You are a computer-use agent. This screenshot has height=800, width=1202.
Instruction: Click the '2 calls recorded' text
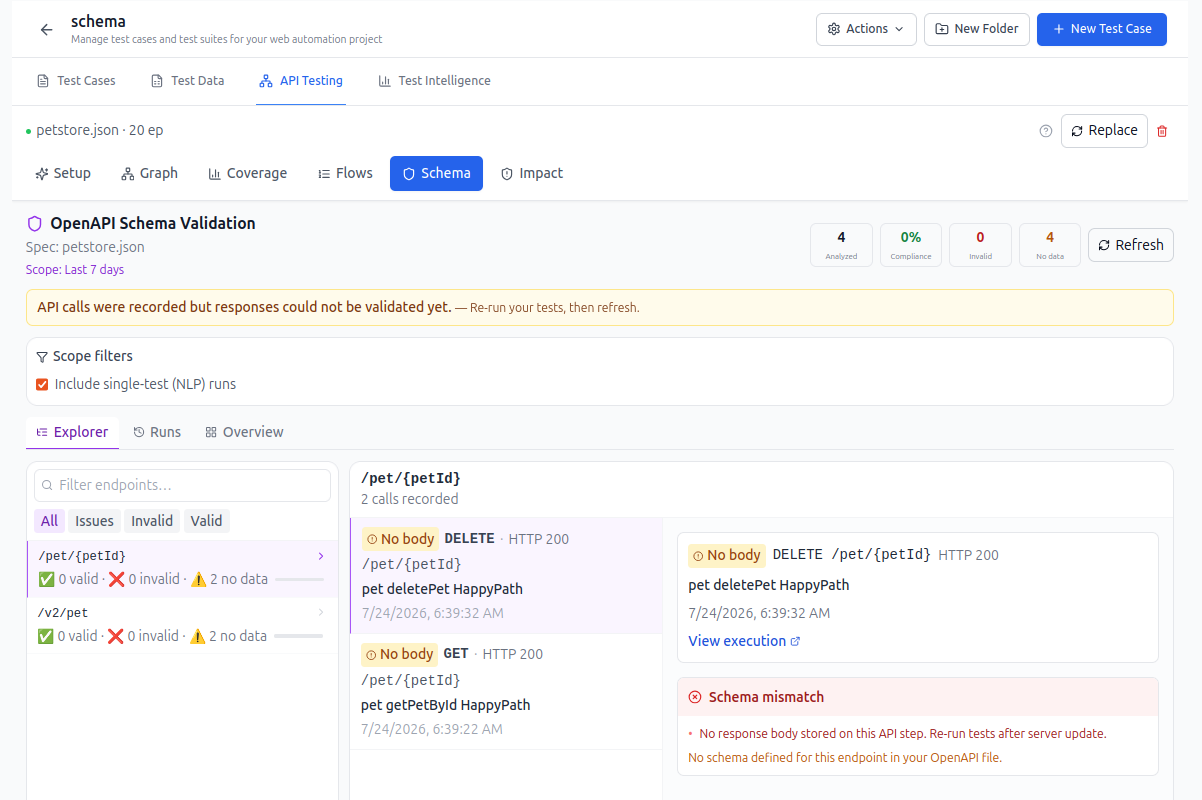pyautogui.click(x=410, y=499)
